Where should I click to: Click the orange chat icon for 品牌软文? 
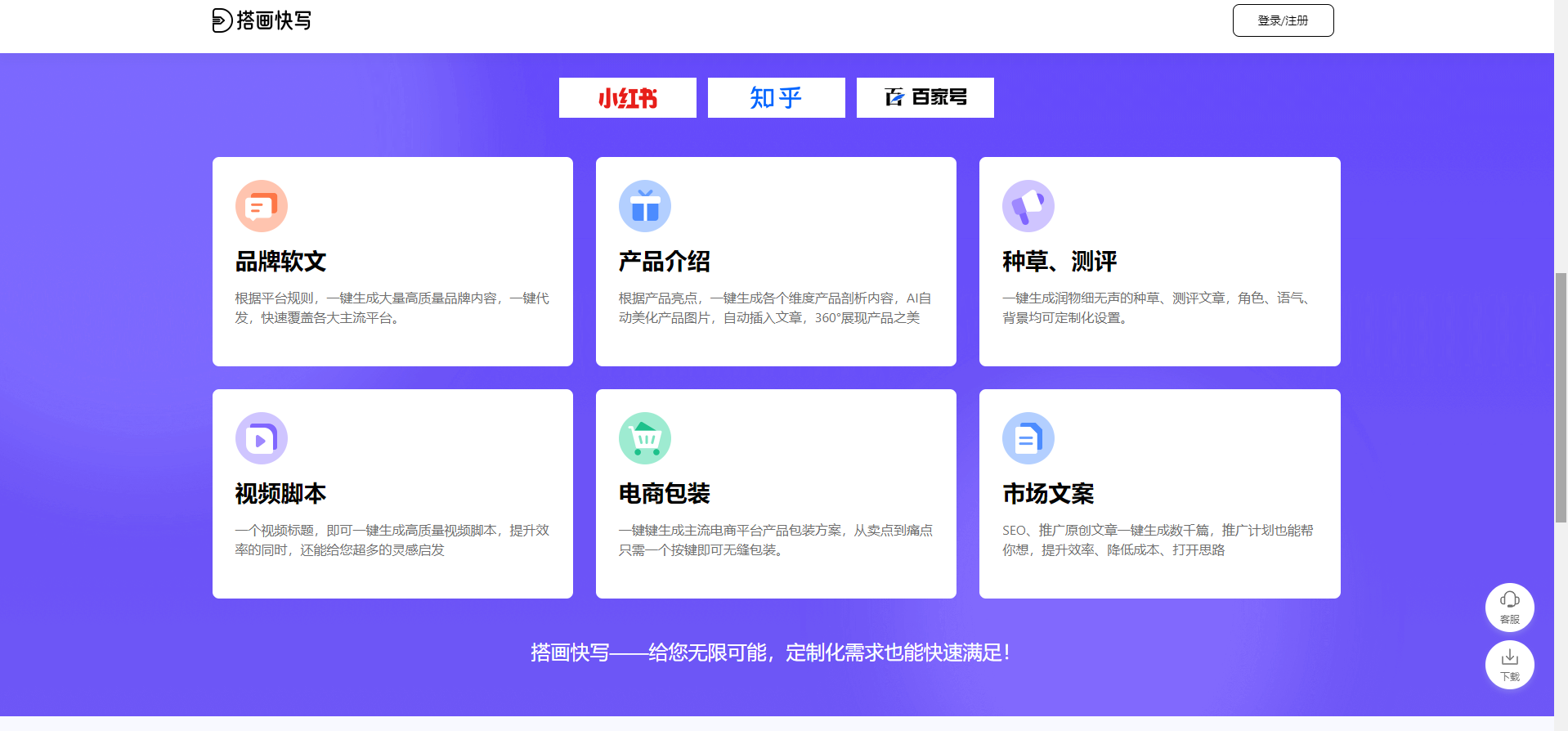[262, 206]
